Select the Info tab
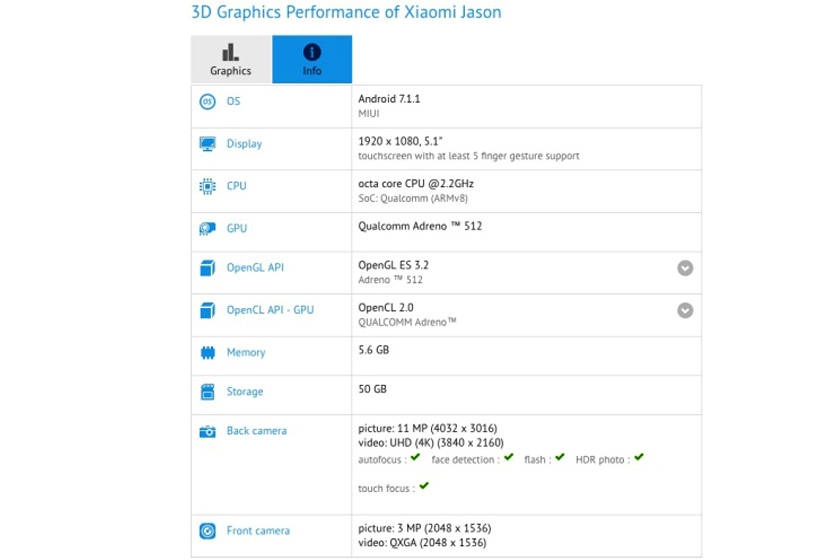840x560 pixels. coord(312,59)
